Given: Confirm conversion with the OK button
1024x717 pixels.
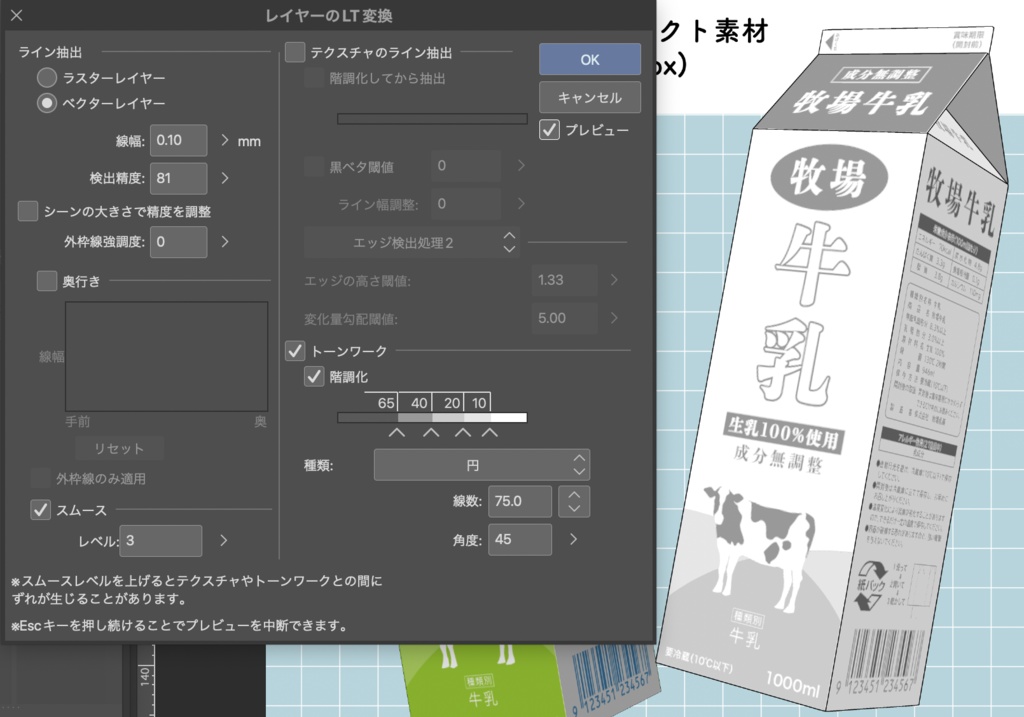Looking at the screenshot, I should (589, 59).
